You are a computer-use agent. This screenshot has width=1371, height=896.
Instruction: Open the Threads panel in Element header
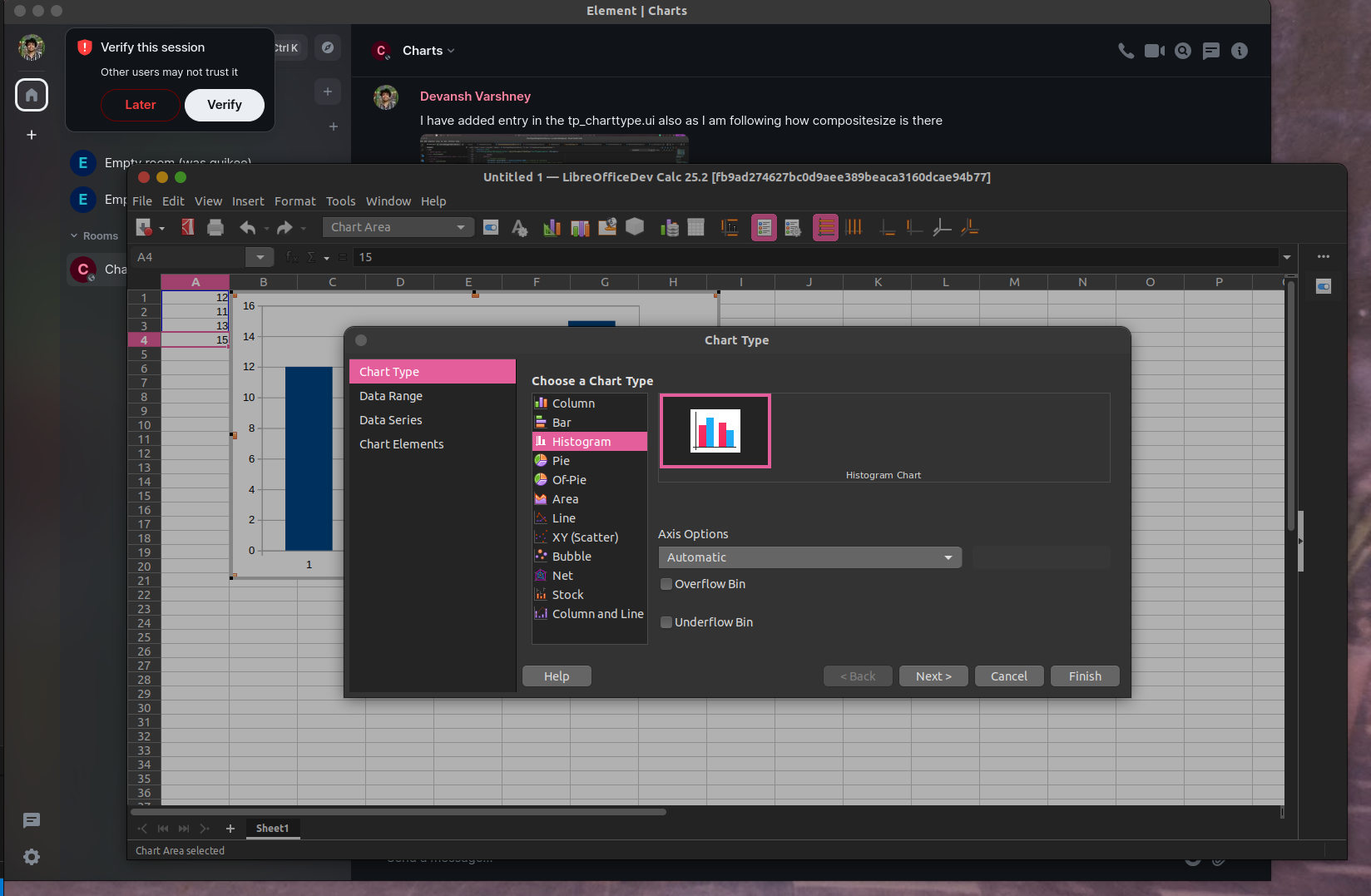click(x=1211, y=51)
